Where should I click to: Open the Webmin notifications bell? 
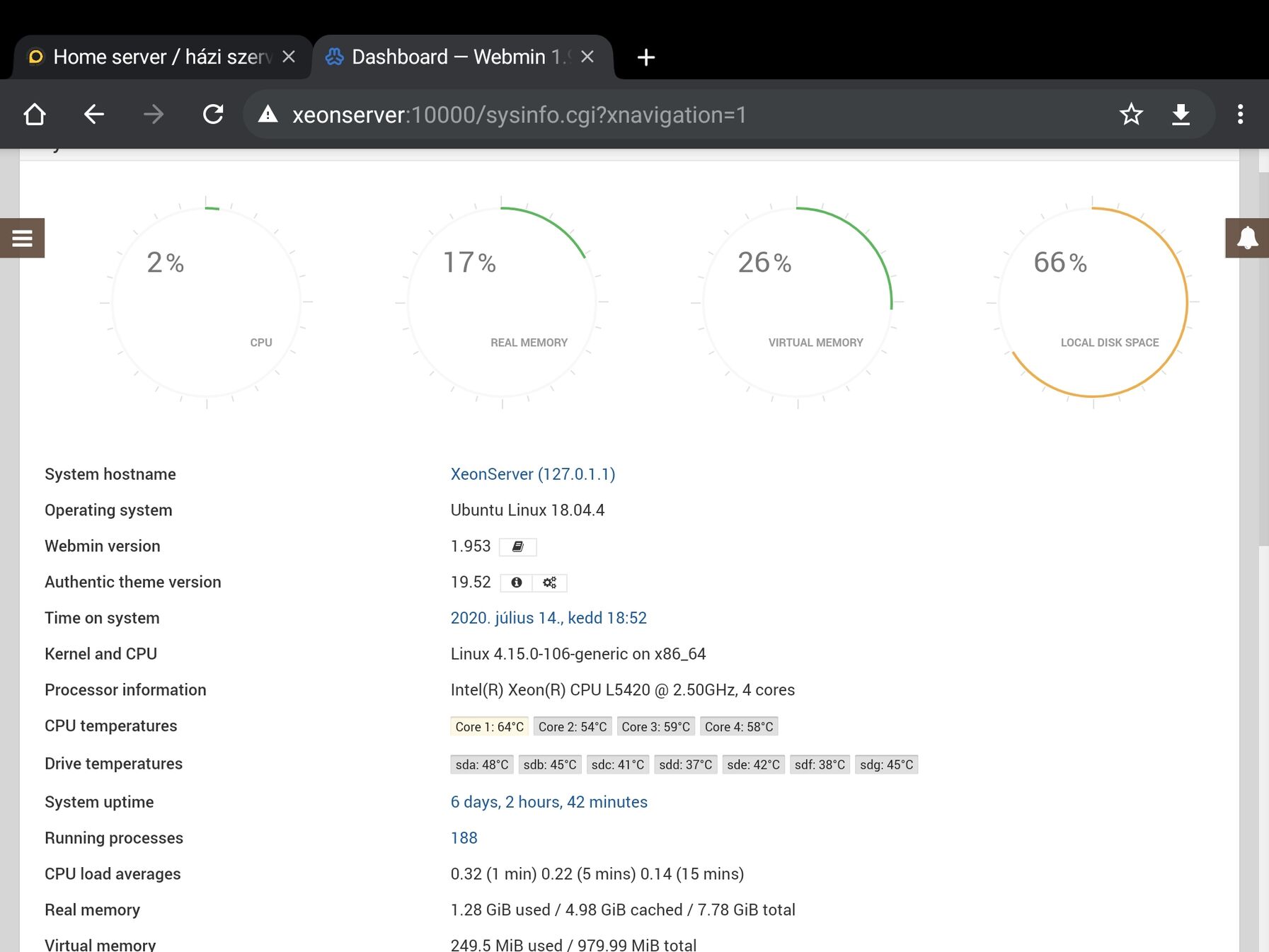click(1247, 238)
